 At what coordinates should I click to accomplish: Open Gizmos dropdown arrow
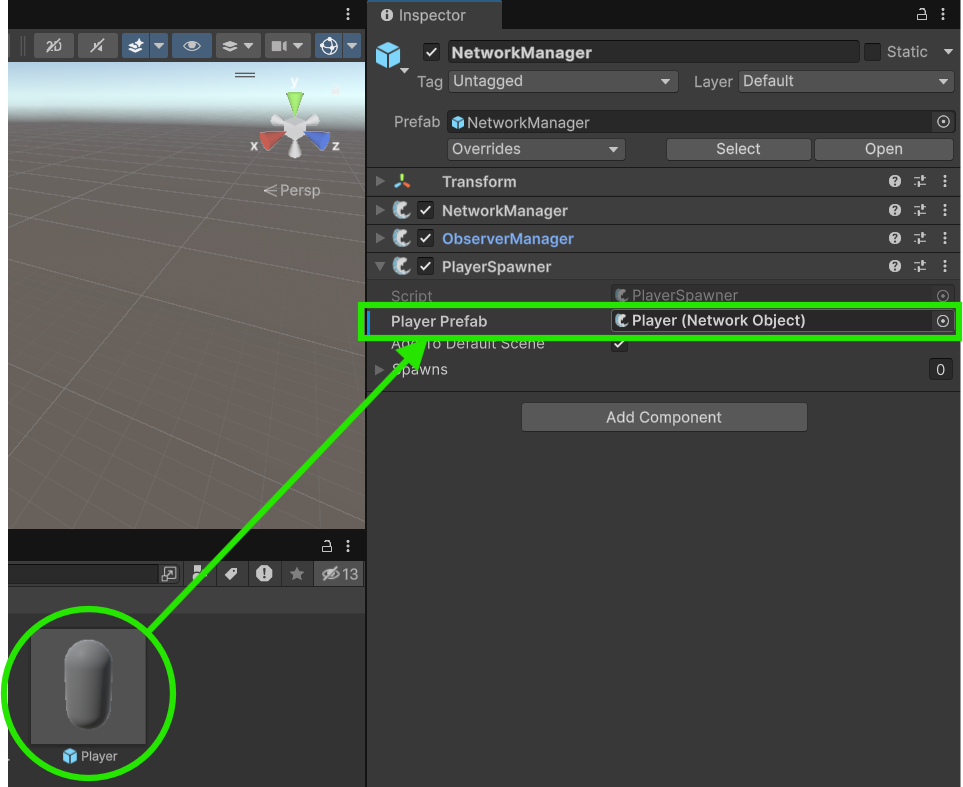352,46
